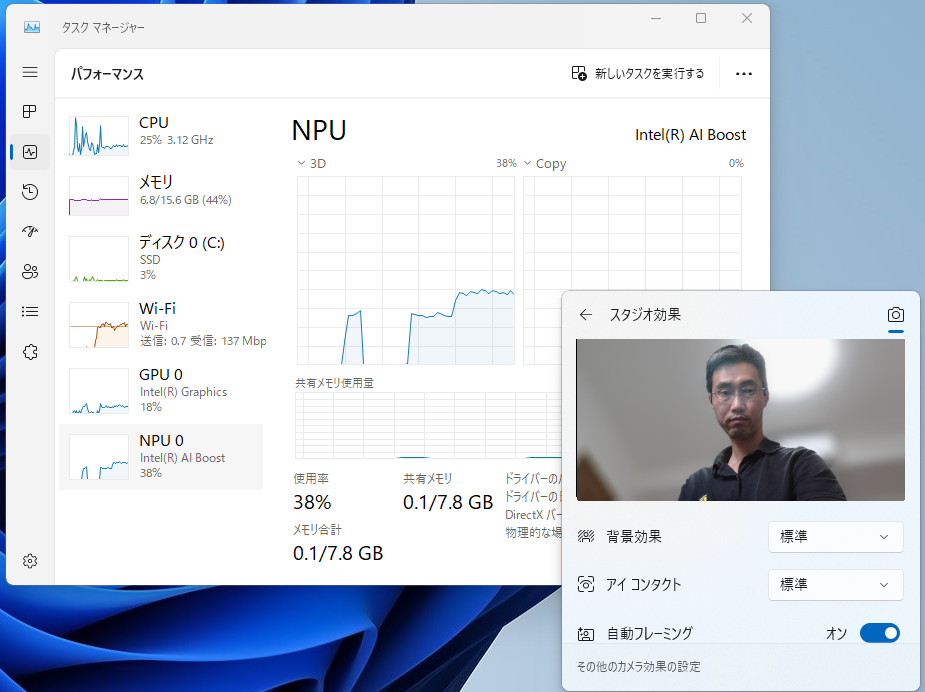Open the Details page
This screenshot has height=692, width=925.
click(x=30, y=311)
